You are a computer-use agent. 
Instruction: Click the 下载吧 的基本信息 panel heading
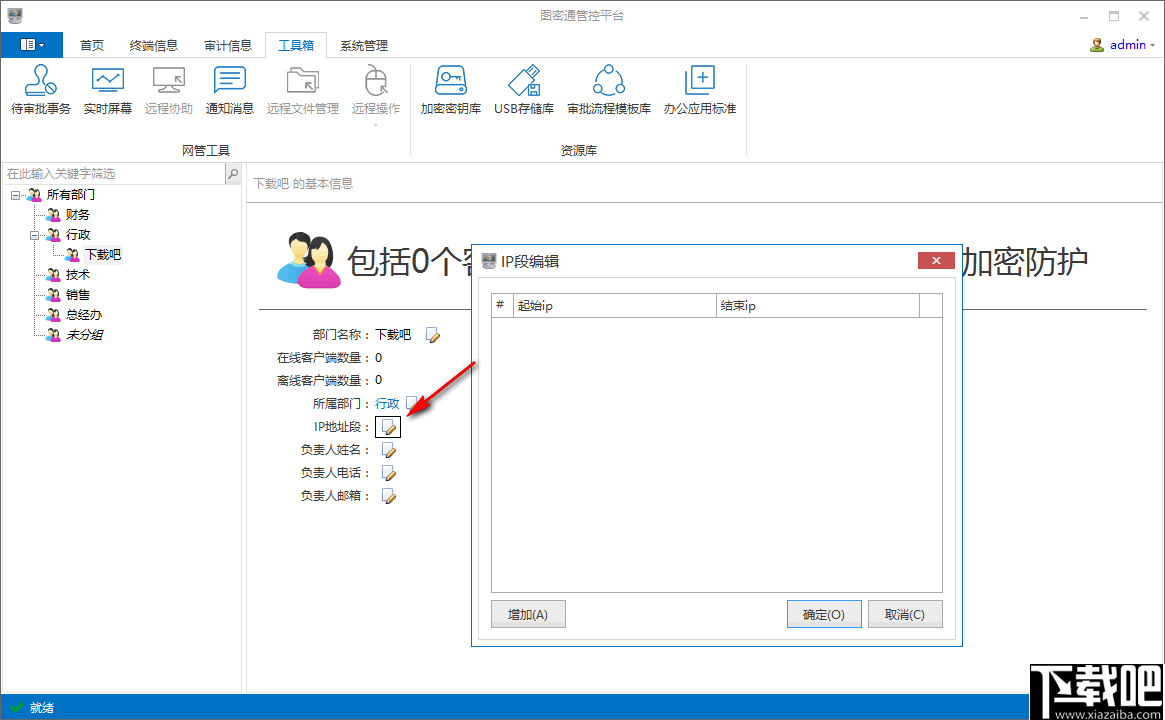point(303,184)
